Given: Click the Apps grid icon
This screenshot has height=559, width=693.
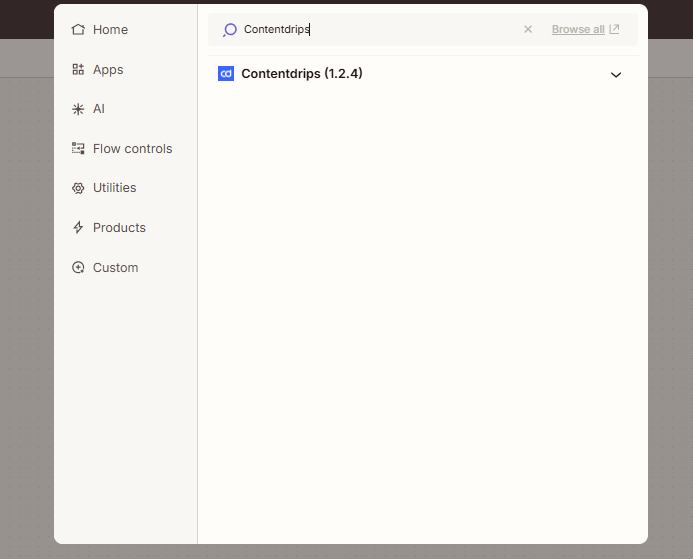Looking at the screenshot, I should coord(78,70).
